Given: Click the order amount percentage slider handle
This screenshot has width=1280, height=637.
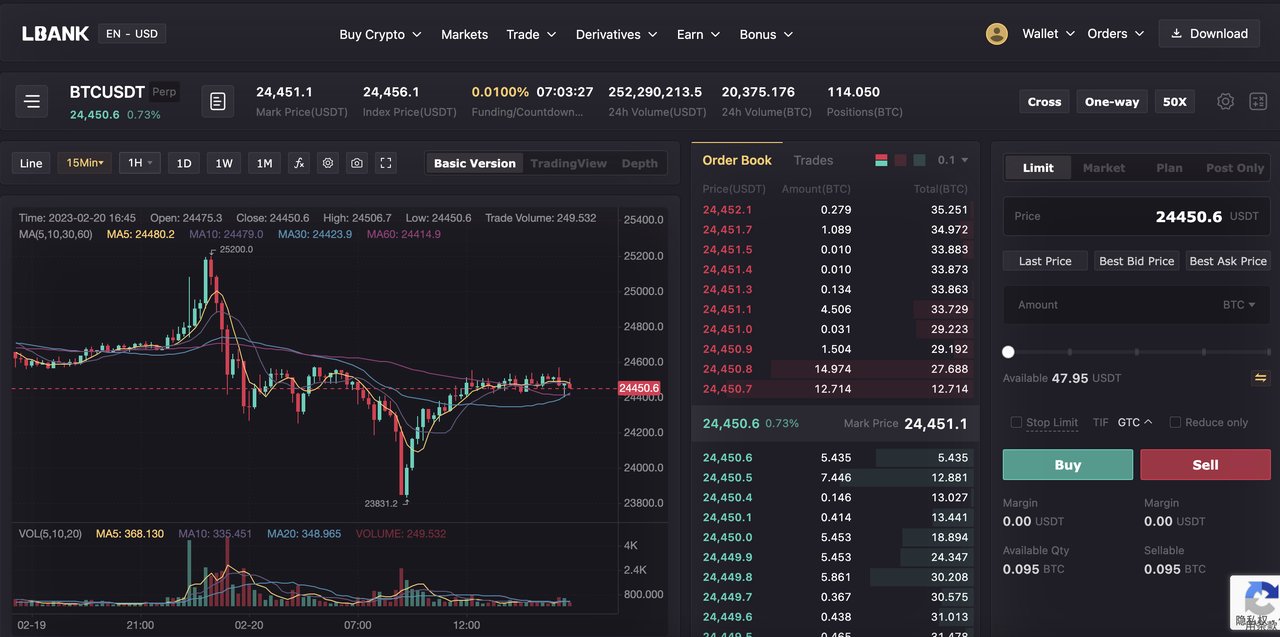Looking at the screenshot, I should click(x=1008, y=352).
